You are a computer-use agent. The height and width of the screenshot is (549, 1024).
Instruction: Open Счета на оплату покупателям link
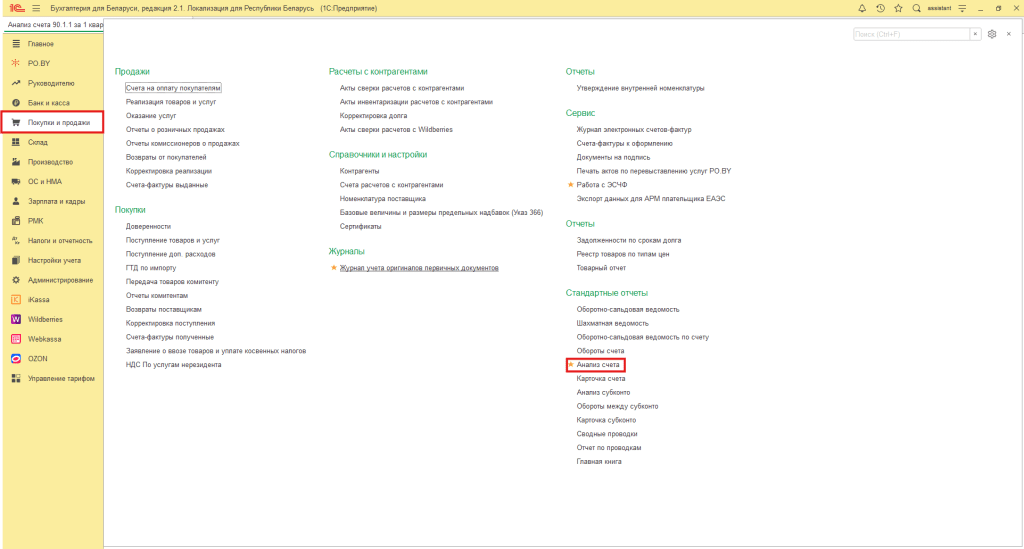coord(173,88)
